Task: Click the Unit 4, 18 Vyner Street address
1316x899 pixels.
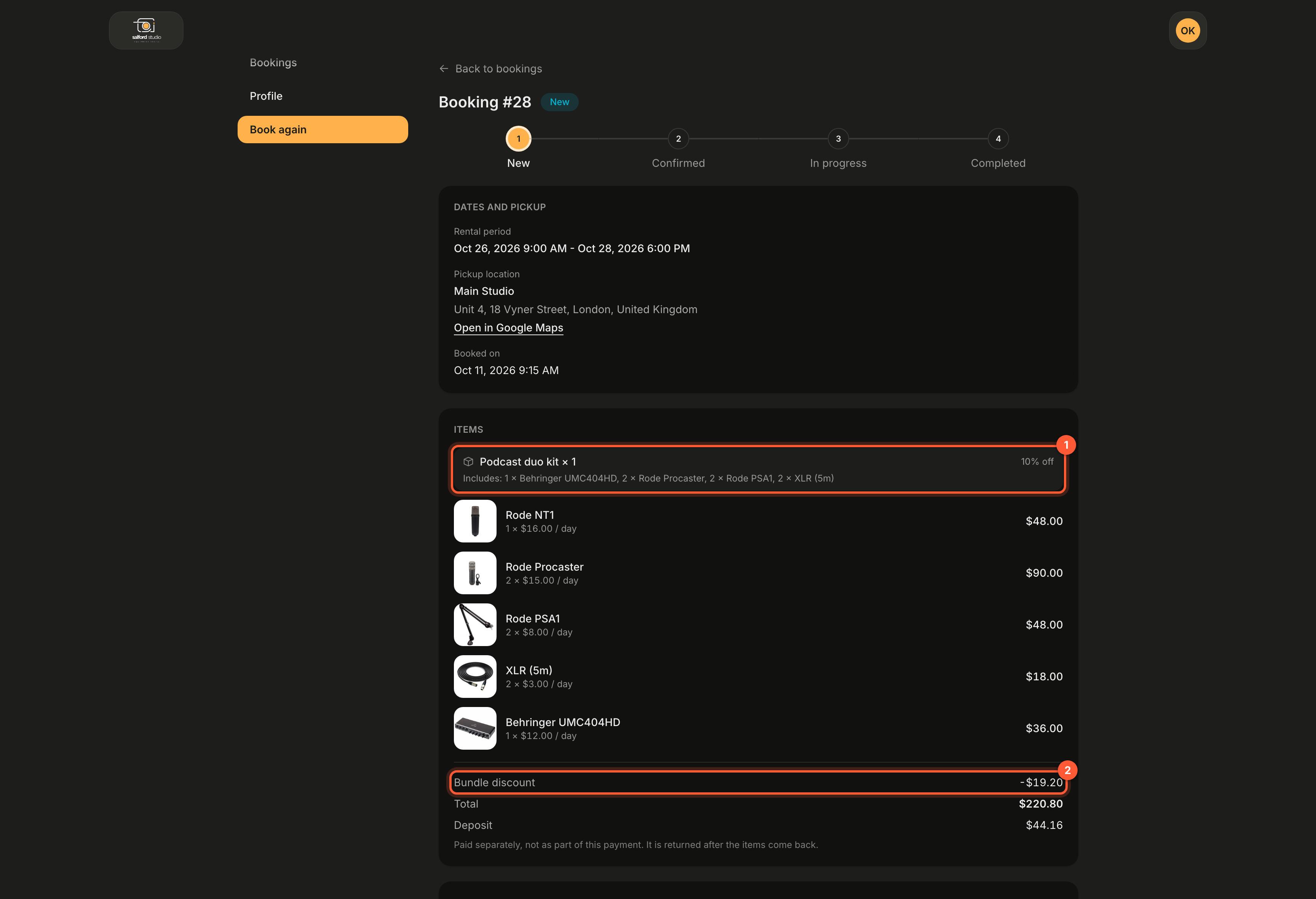Action: [x=575, y=309]
